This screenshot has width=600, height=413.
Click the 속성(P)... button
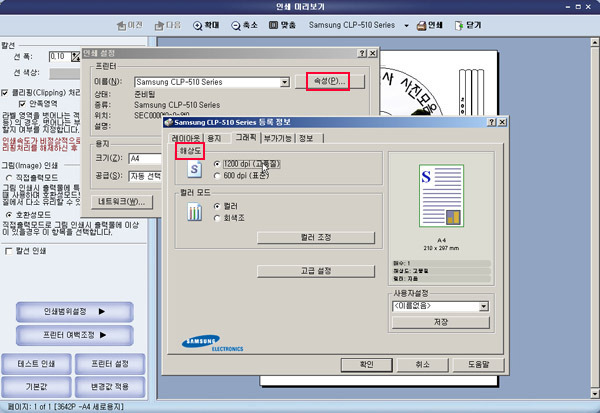pyautogui.click(x=329, y=82)
